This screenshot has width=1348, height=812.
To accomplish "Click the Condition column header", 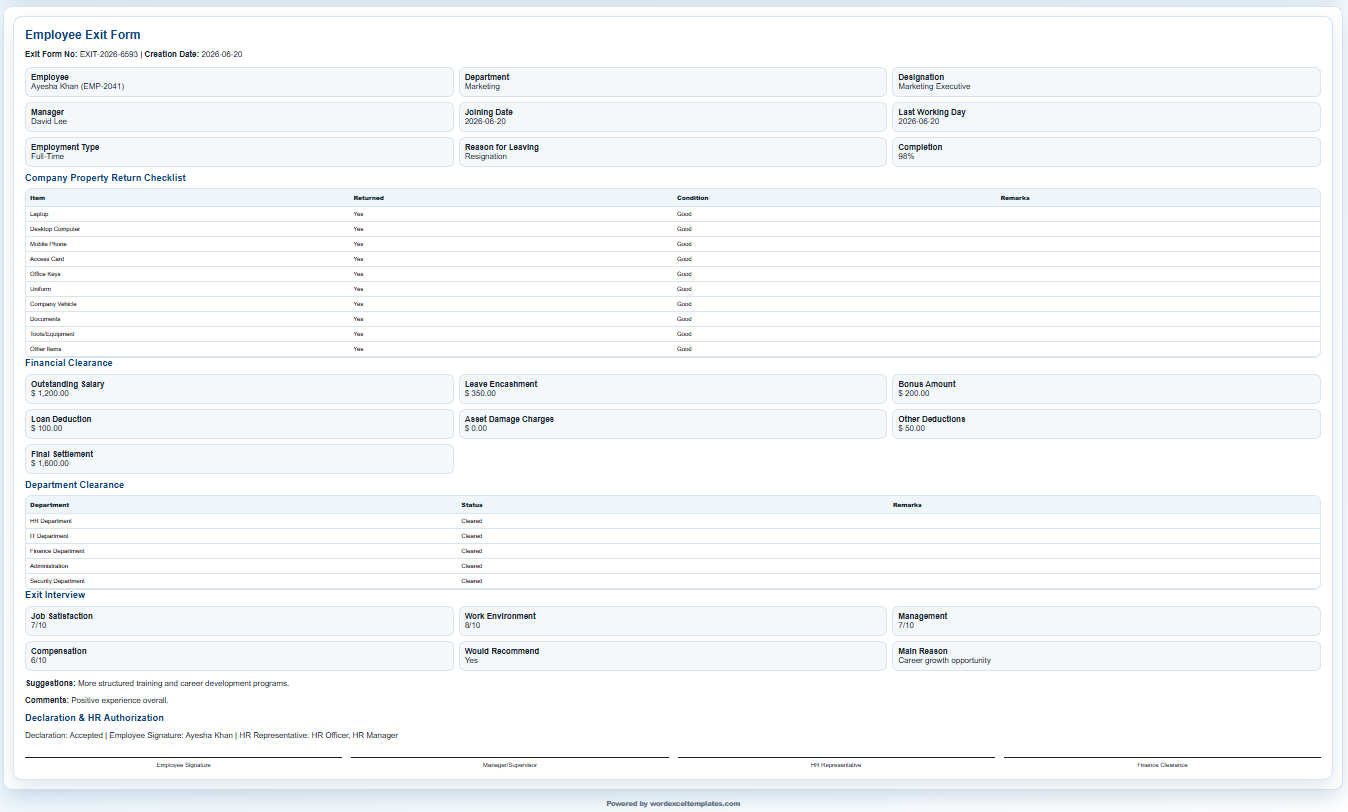I will click(x=692, y=198).
